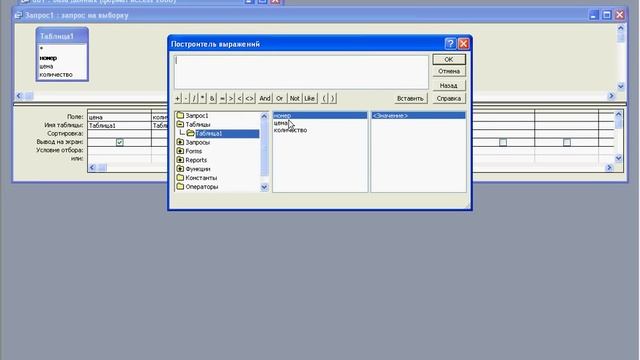The image size is (640, 360).
Task: Expand the Reports folder
Action: [180, 160]
